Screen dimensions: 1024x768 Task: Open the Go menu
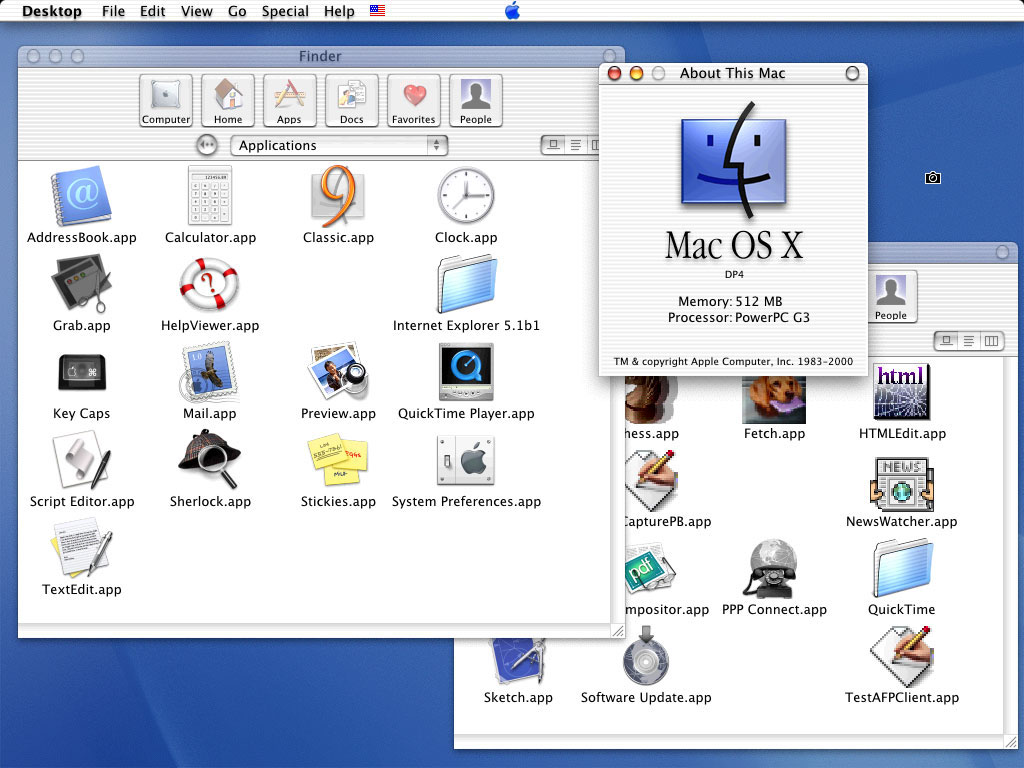[x=237, y=11]
